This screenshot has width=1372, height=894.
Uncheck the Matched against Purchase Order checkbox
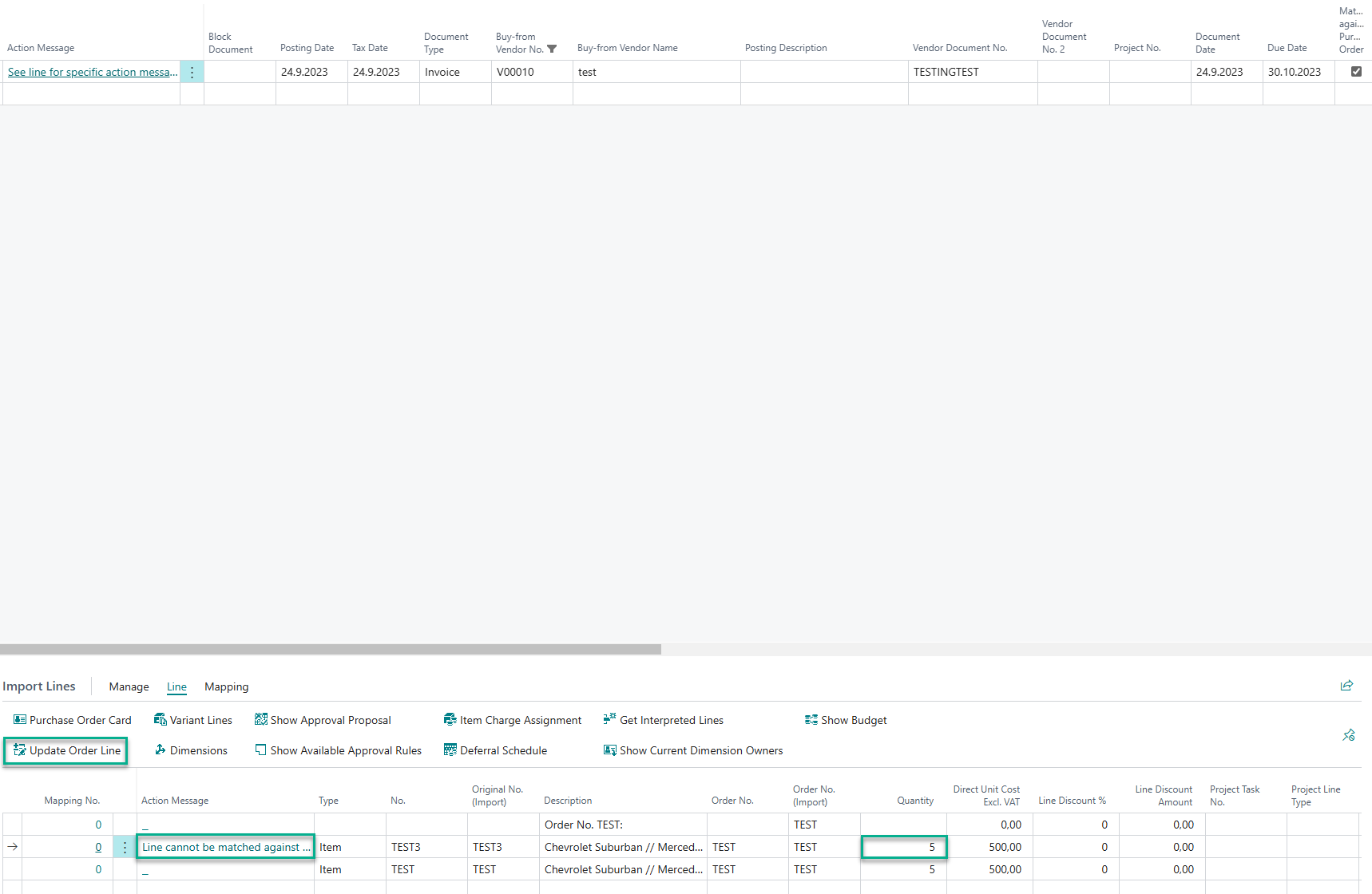coord(1355,71)
